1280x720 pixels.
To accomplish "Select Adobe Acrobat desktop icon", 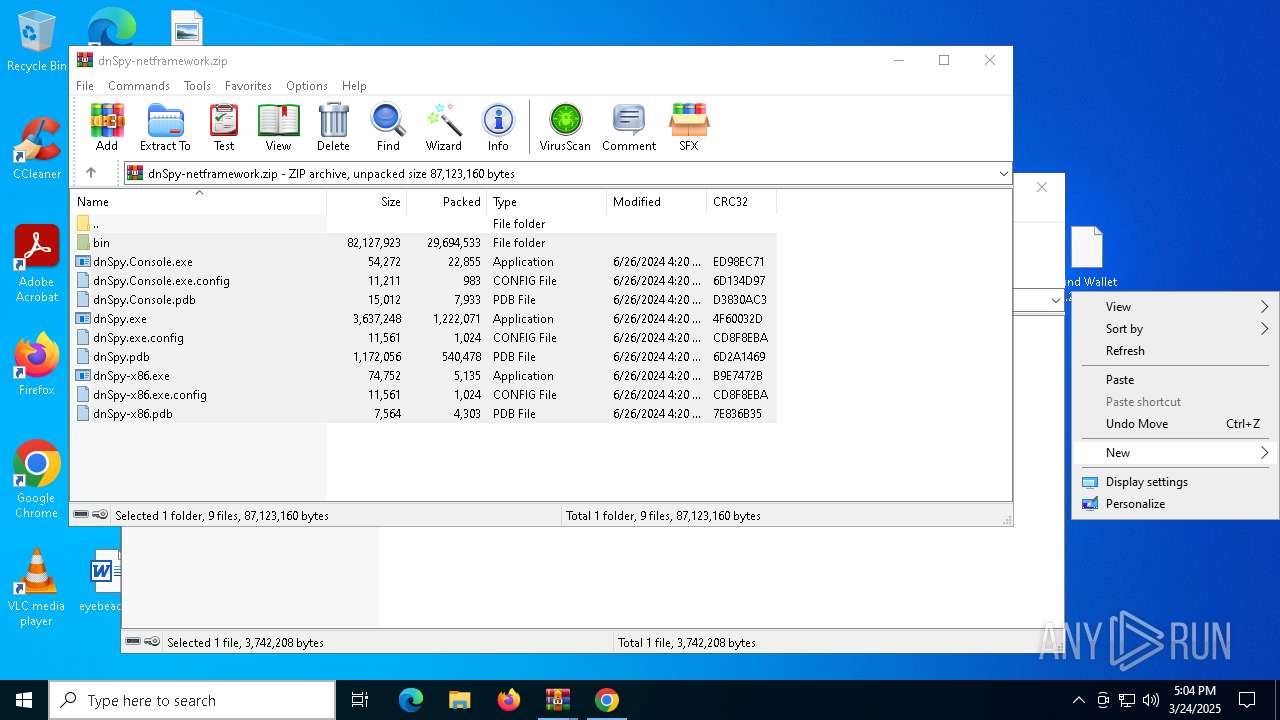I will pos(37,263).
